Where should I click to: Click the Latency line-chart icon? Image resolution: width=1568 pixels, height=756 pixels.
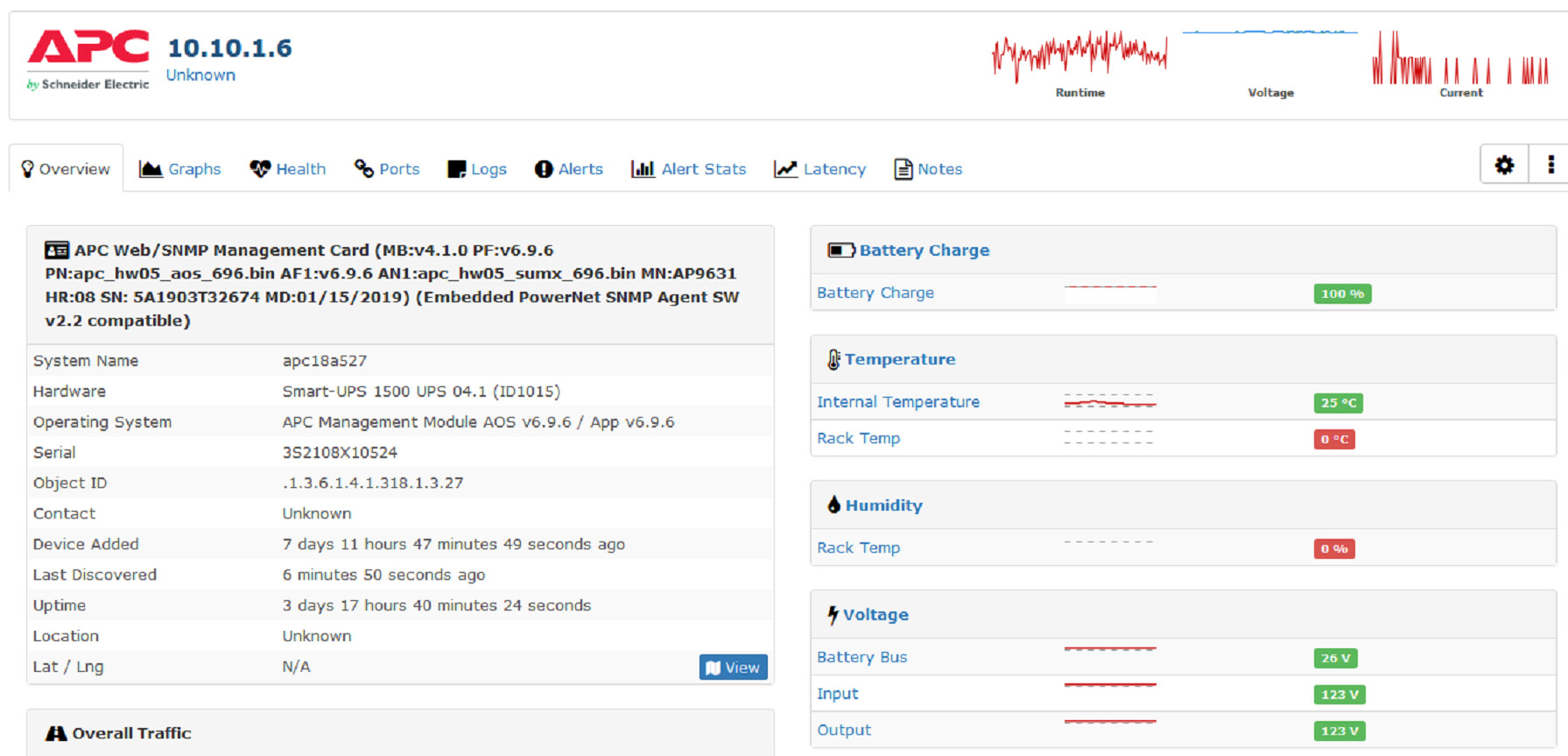(x=785, y=169)
